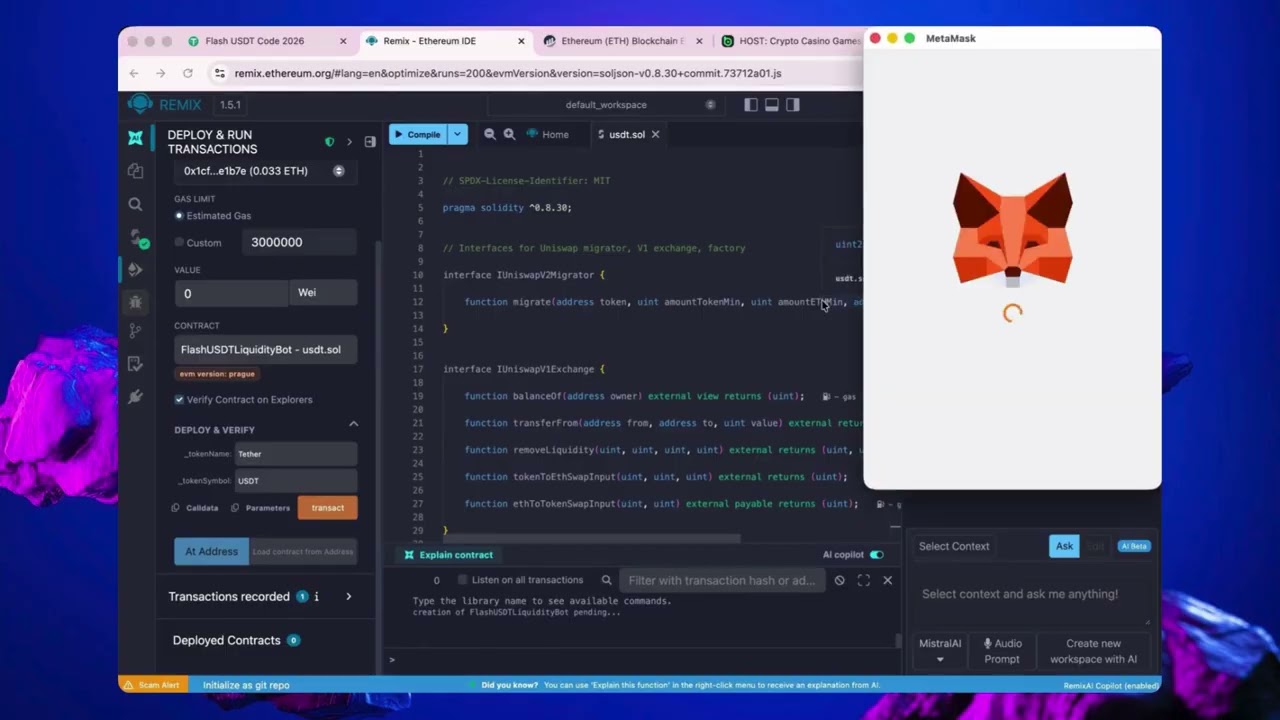Open the RemixAI assistant sidebar icon

[x=136, y=138]
